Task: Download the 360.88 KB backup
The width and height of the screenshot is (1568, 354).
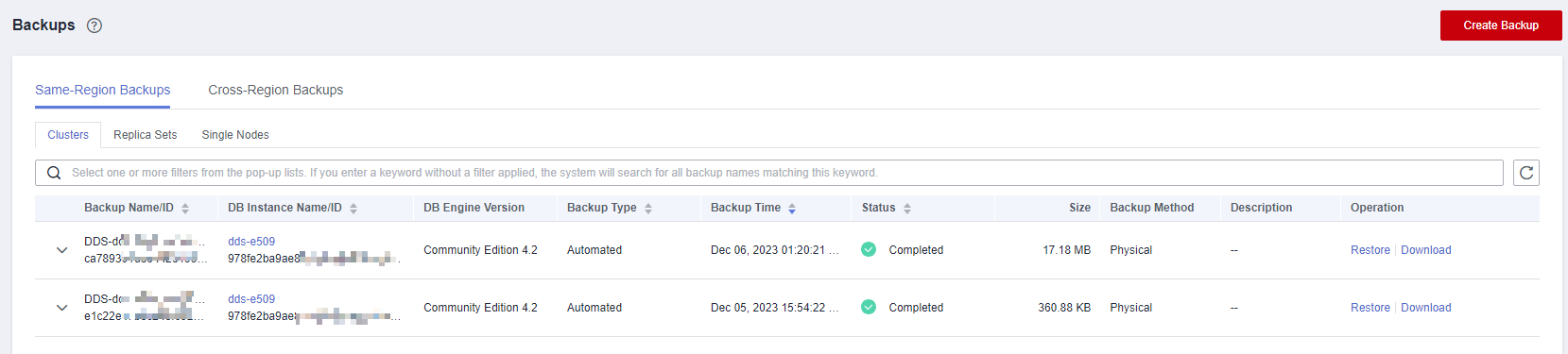Action: (1426, 308)
